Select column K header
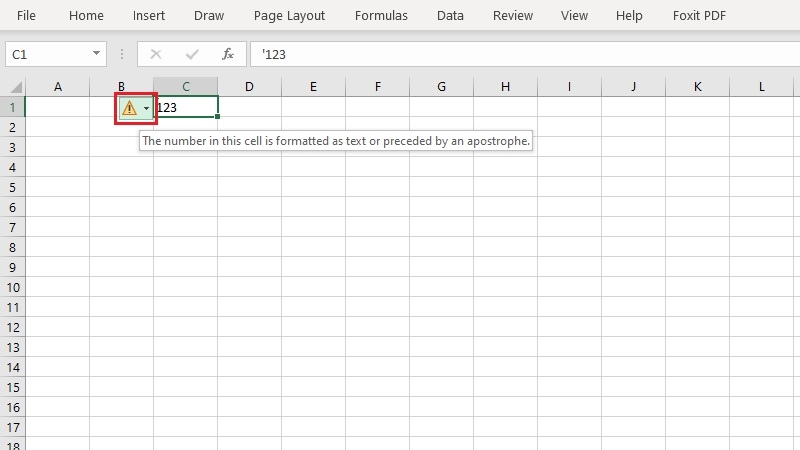 (697, 87)
